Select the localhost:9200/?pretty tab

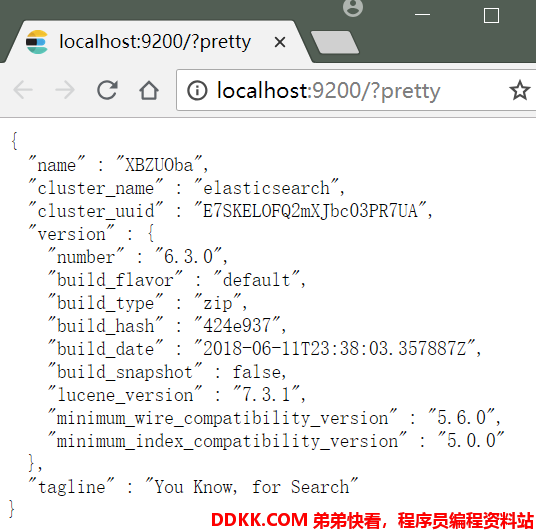coord(156,42)
